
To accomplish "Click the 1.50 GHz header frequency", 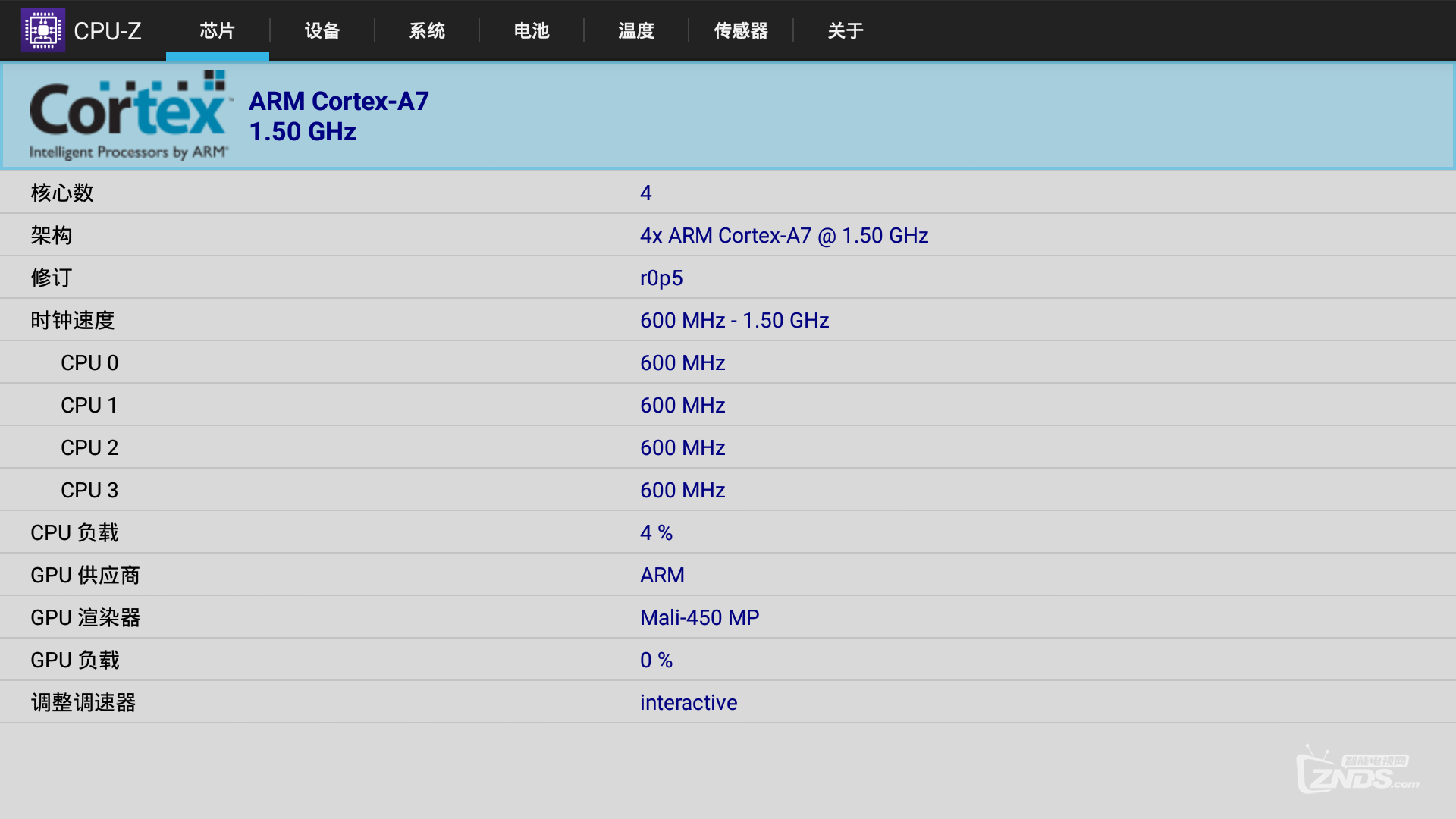I will 303,131.
